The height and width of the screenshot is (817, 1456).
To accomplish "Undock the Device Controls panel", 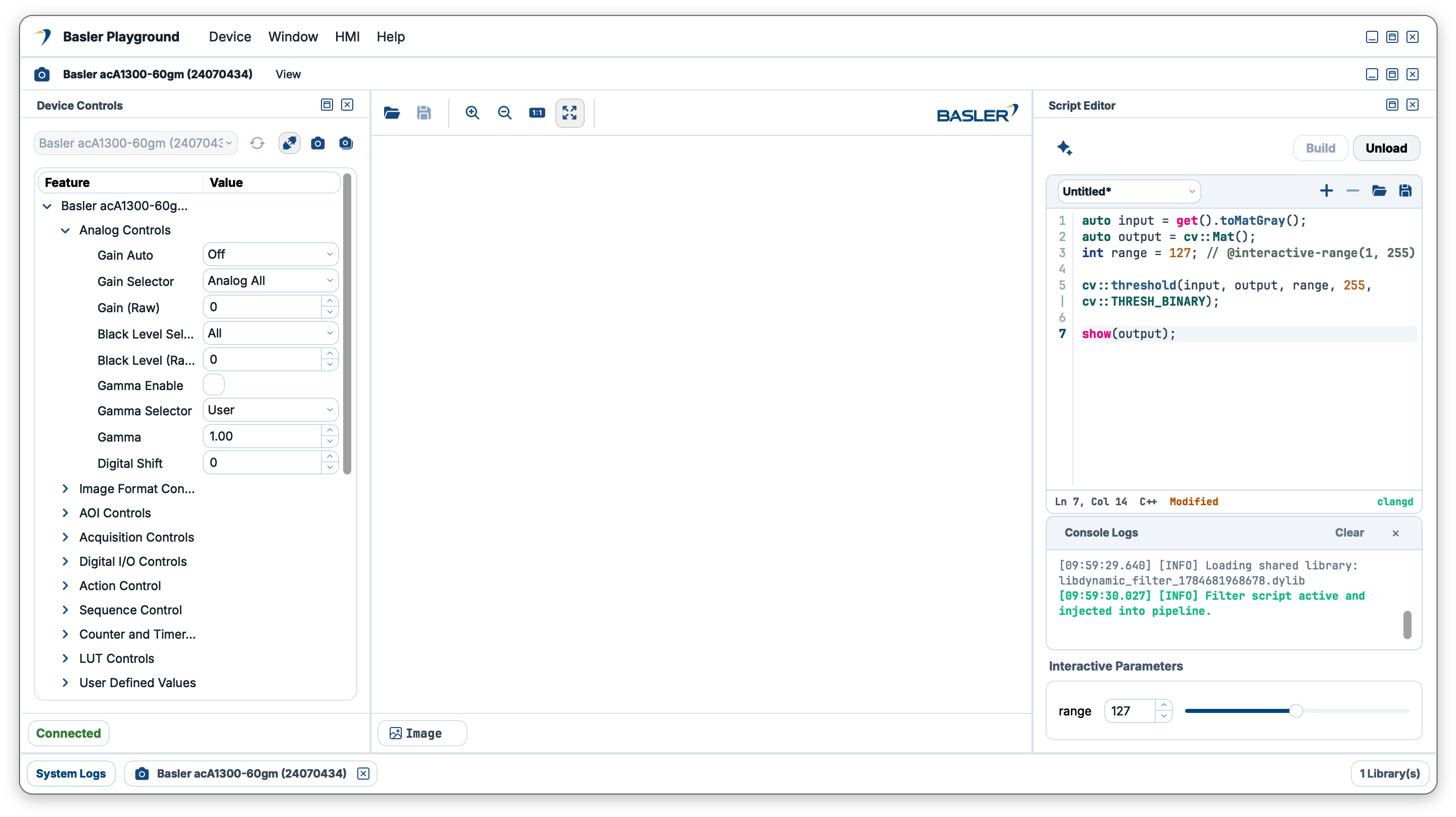I will pyautogui.click(x=326, y=105).
